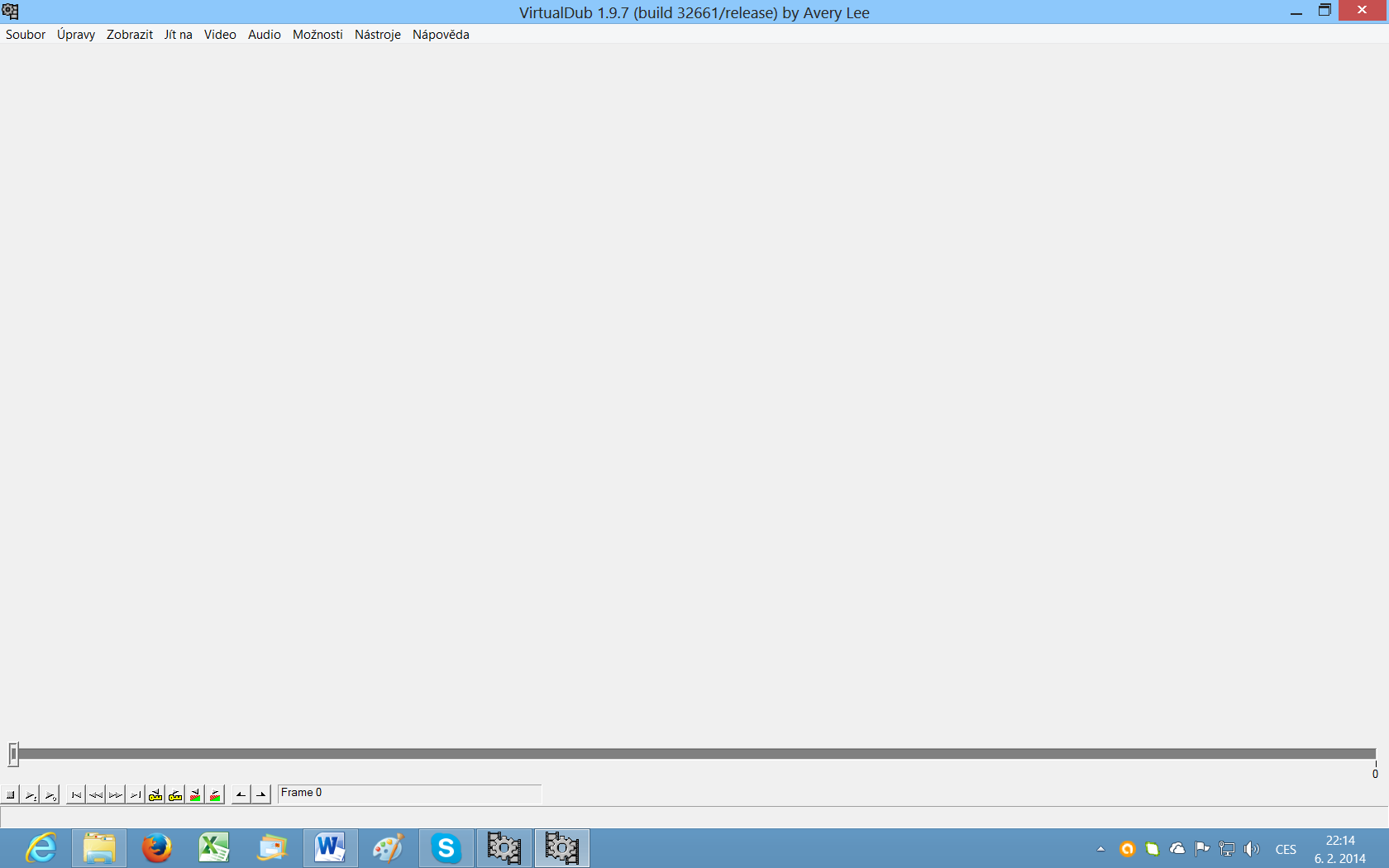This screenshot has height=868, width=1389.
Task: Click the orange antivirus tray icon
Action: (1127, 849)
